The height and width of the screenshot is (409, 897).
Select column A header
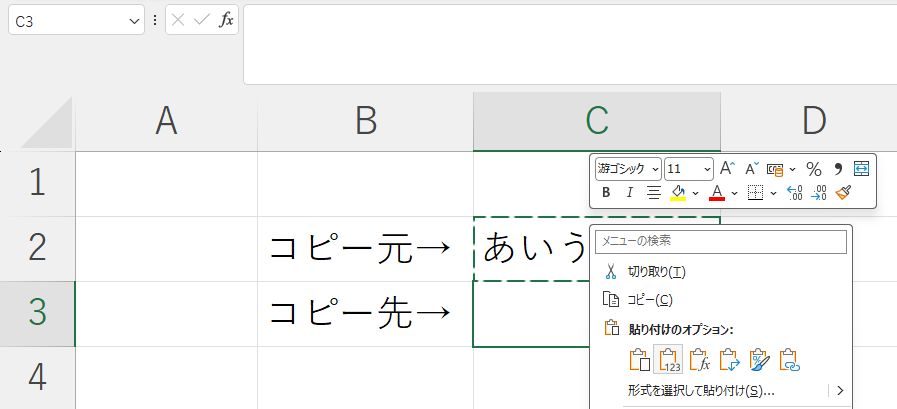[x=166, y=121]
